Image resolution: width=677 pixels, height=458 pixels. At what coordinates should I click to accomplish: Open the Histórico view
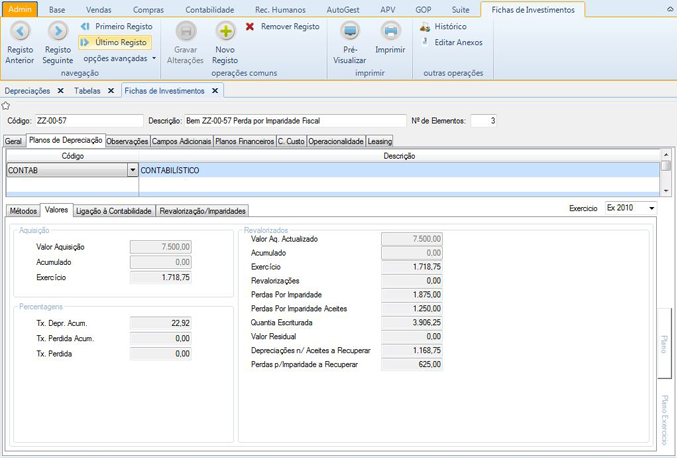tap(448, 27)
